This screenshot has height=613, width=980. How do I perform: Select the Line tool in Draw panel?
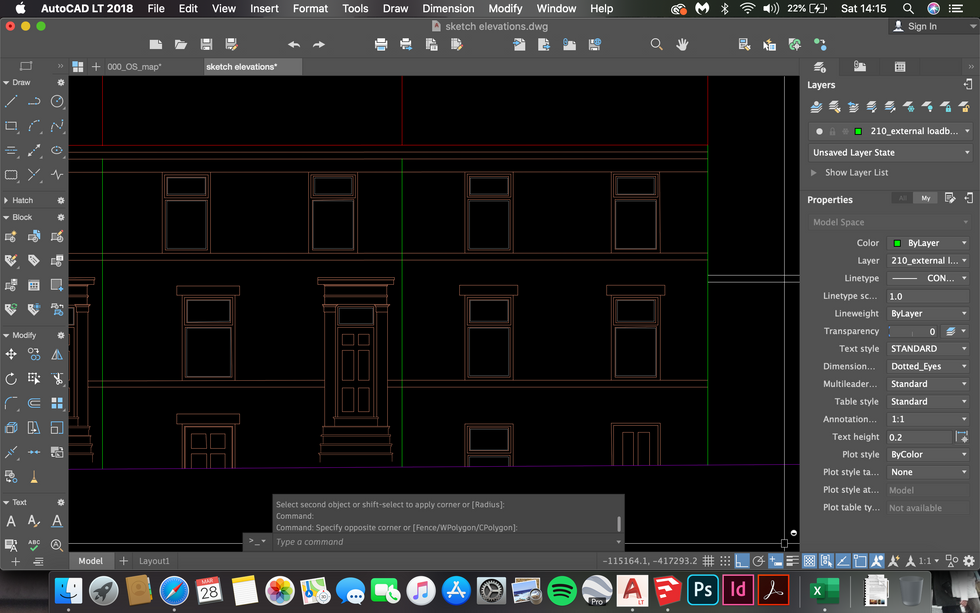11,101
